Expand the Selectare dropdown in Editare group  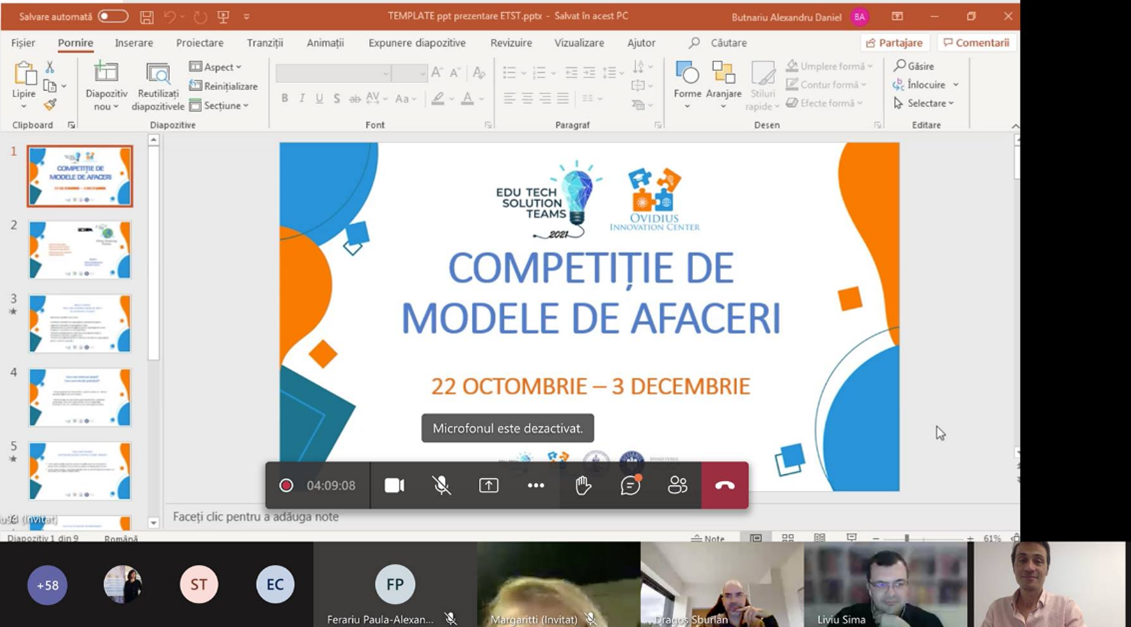pos(924,103)
